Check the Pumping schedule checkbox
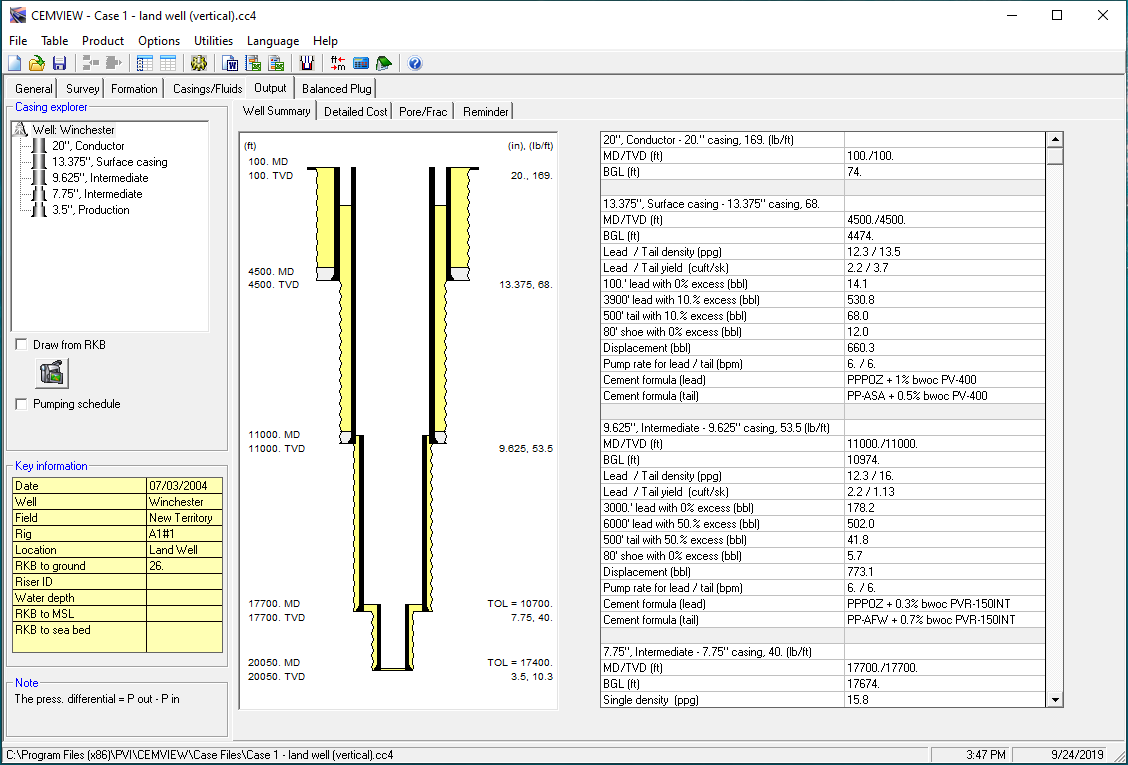The image size is (1128, 765). pos(22,404)
